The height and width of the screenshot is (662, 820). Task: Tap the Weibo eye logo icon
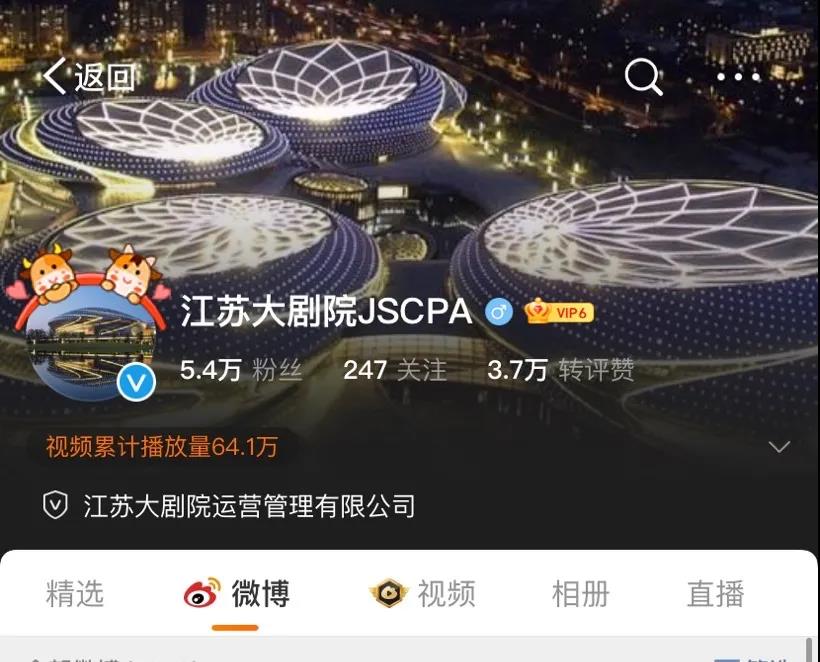(x=202, y=593)
